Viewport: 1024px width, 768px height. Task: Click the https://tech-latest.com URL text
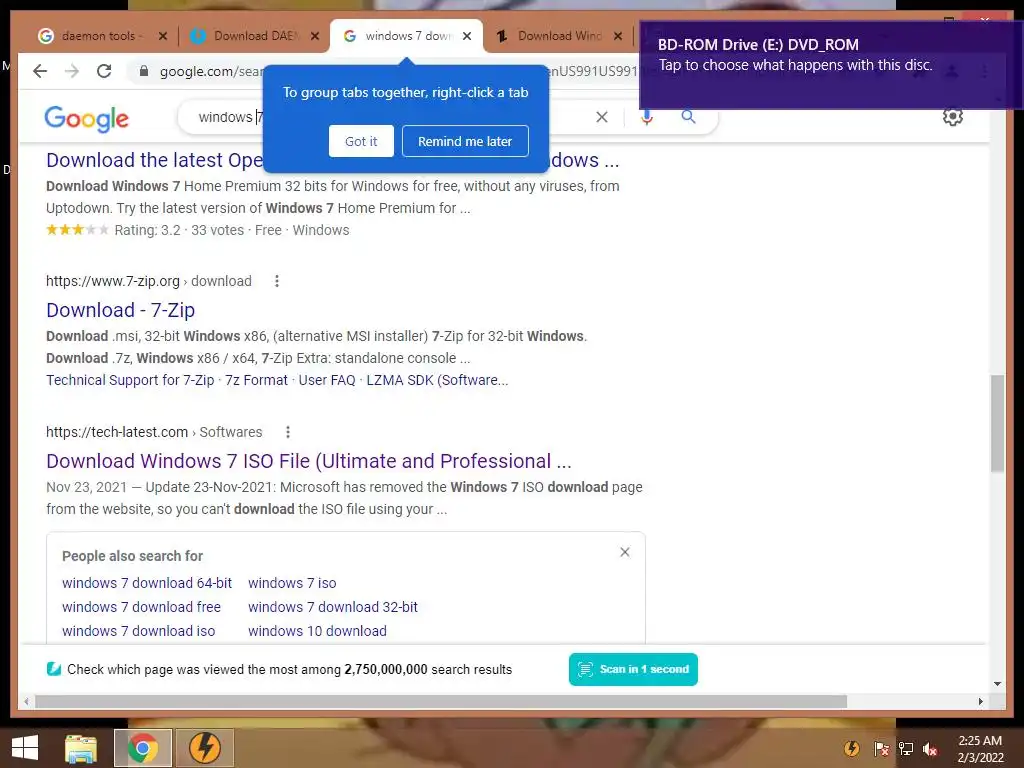117,432
